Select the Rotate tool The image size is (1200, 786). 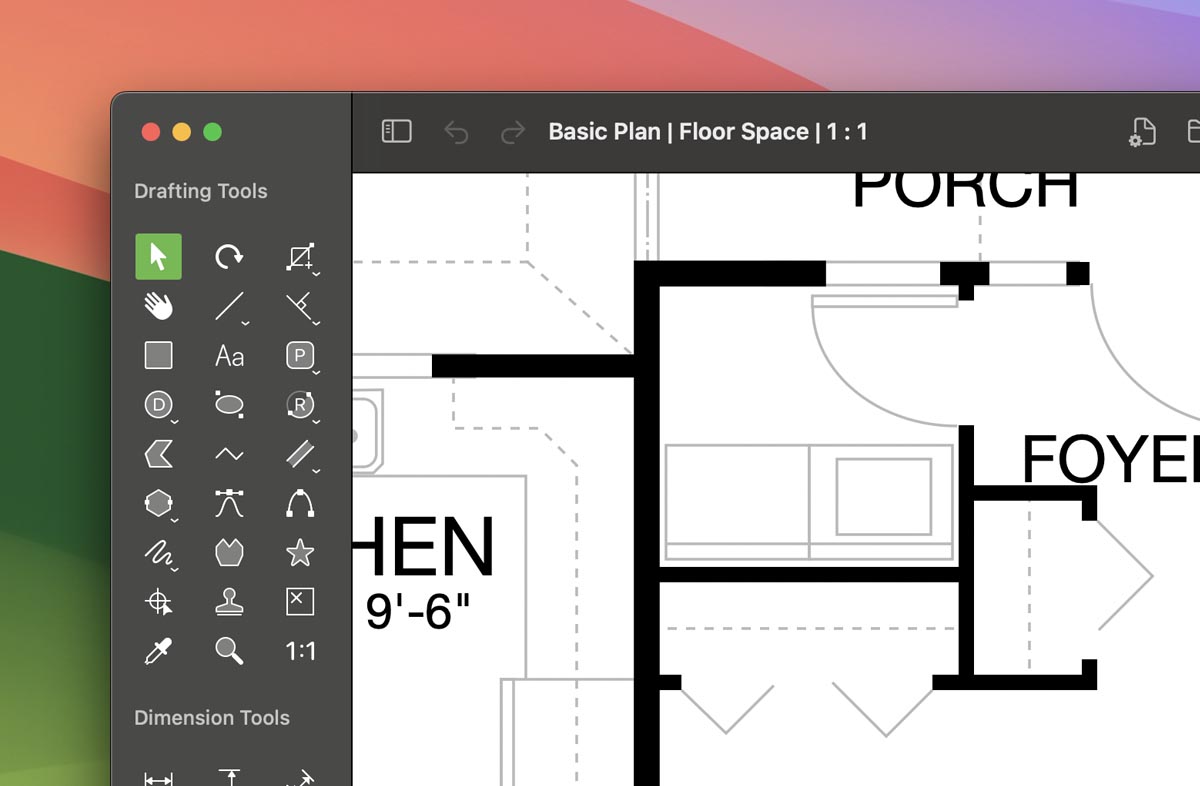coord(229,257)
